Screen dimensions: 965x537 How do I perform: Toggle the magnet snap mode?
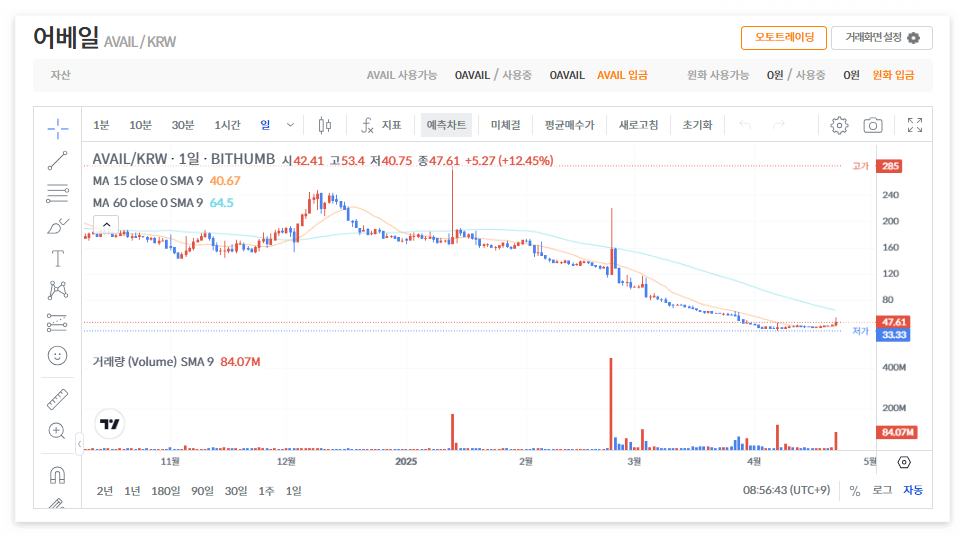click(x=58, y=475)
